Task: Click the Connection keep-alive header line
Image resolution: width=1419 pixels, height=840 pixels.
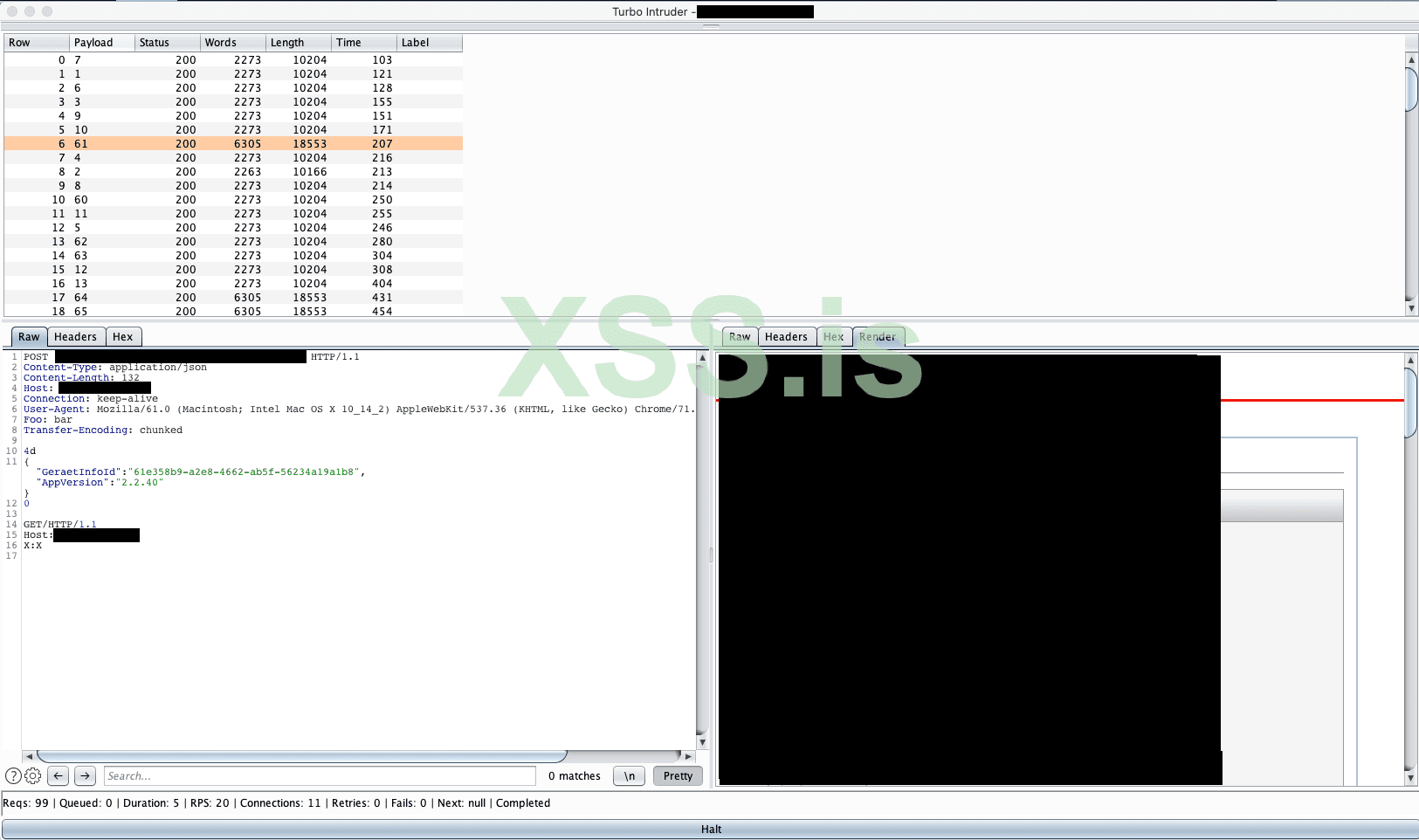Action: pos(91,399)
